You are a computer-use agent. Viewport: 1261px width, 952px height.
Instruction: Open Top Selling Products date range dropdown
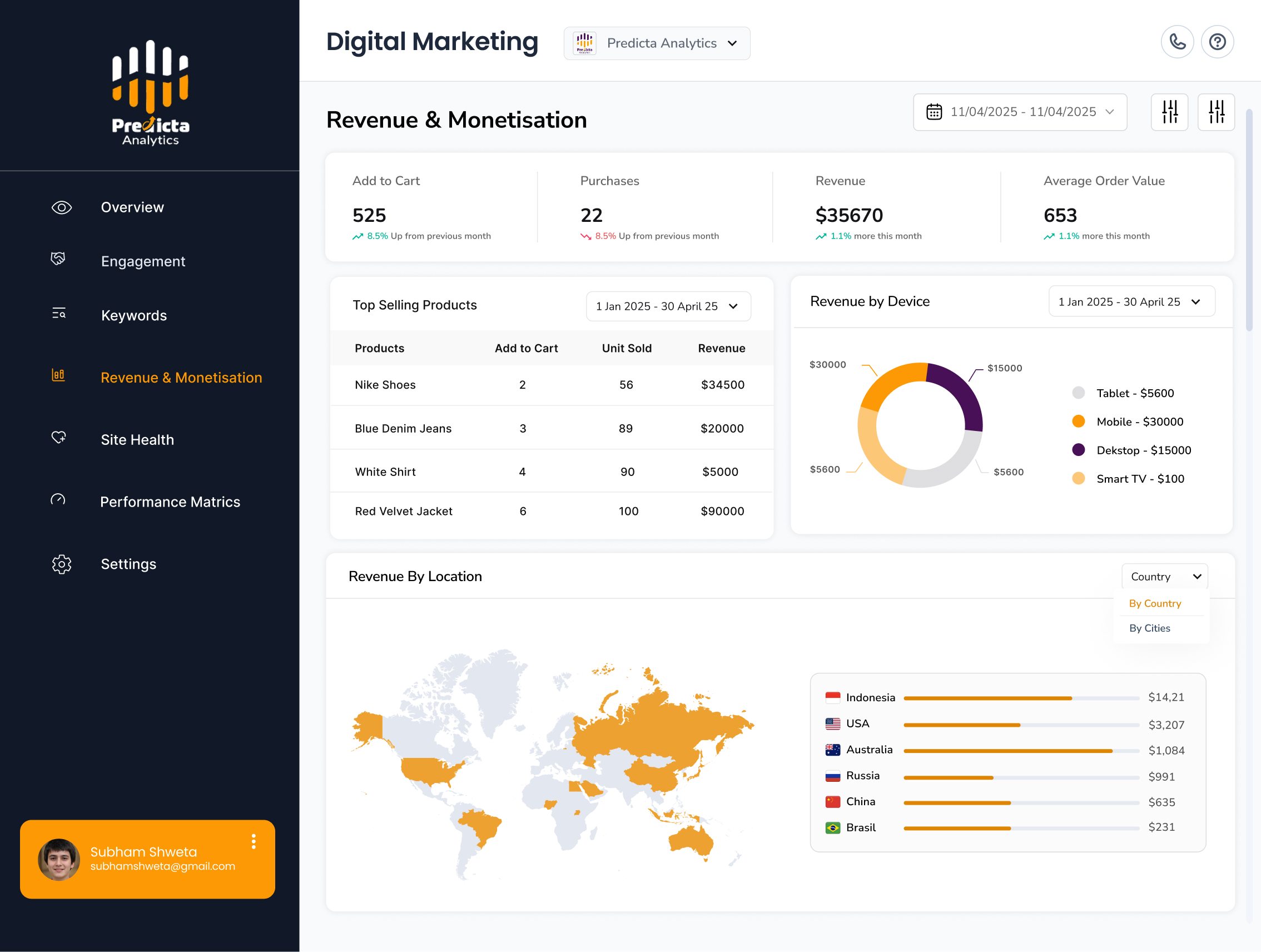coord(668,307)
